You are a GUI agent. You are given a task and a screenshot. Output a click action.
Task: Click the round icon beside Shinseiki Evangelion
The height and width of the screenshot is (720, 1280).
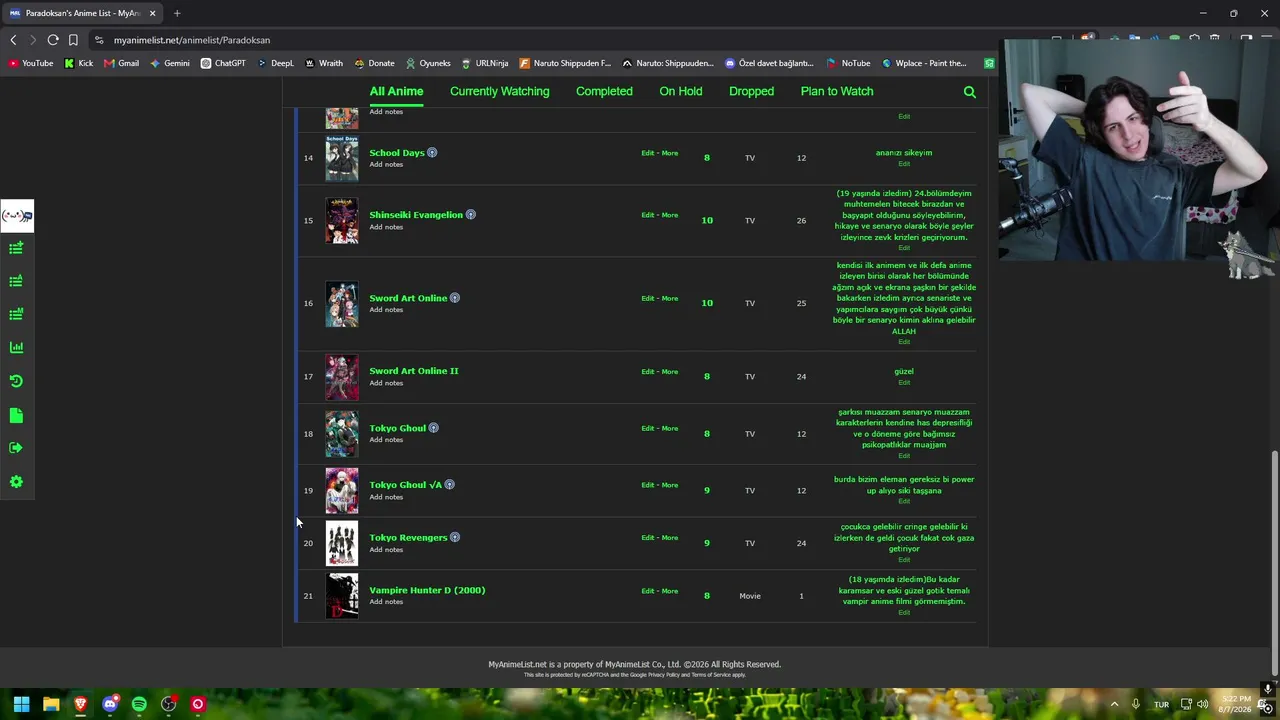(470, 215)
